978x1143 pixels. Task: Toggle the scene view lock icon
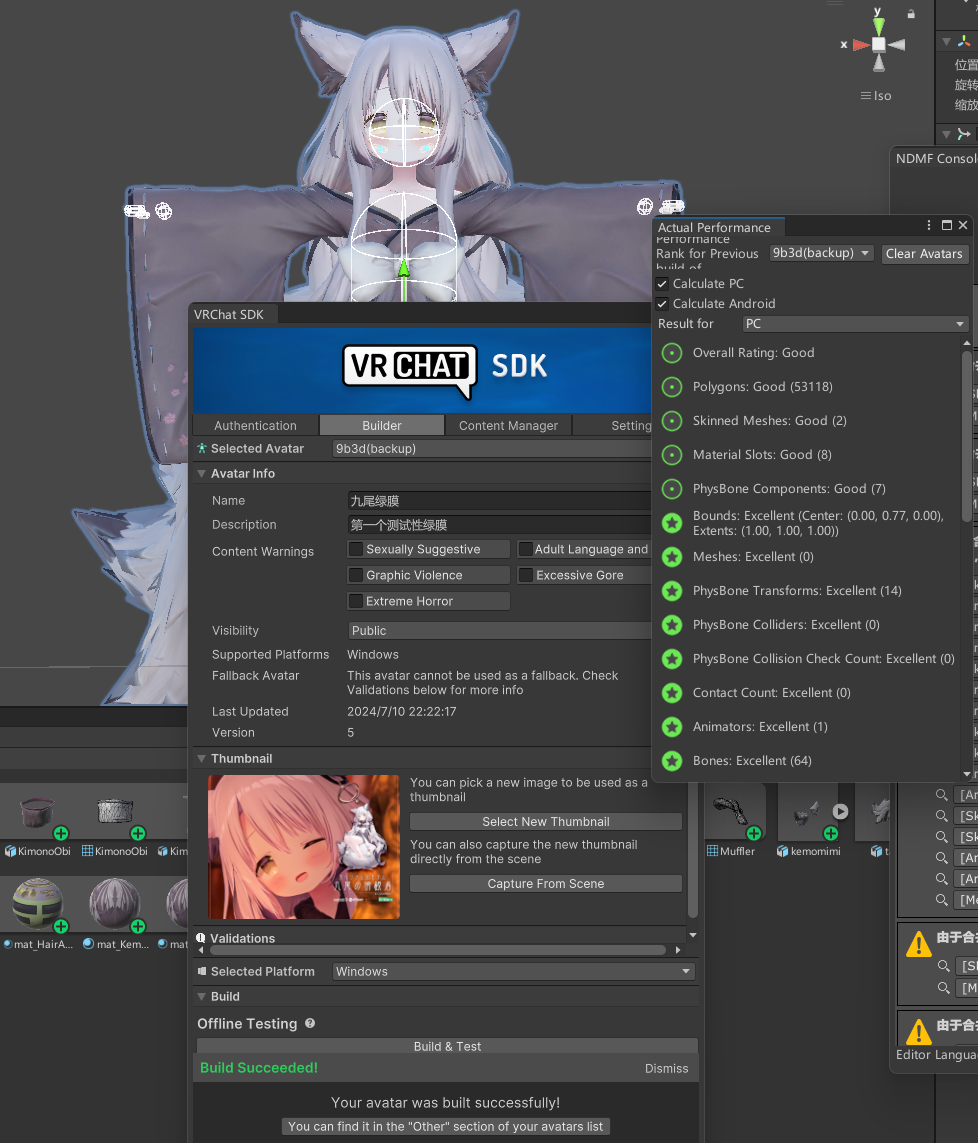[911, 14]
